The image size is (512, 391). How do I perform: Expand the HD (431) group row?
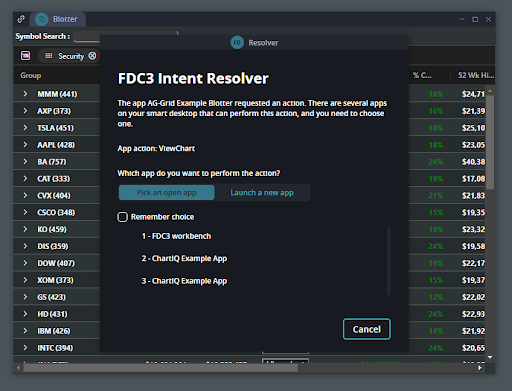click(x=25, y=314)
